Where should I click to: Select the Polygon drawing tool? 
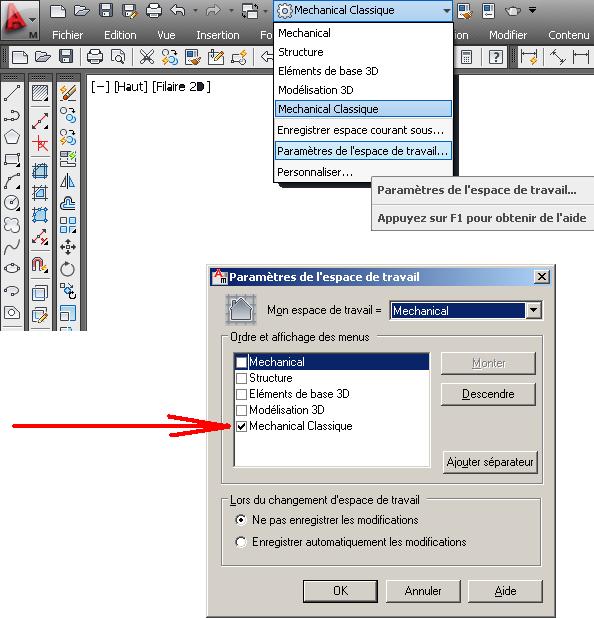(12, 137)
